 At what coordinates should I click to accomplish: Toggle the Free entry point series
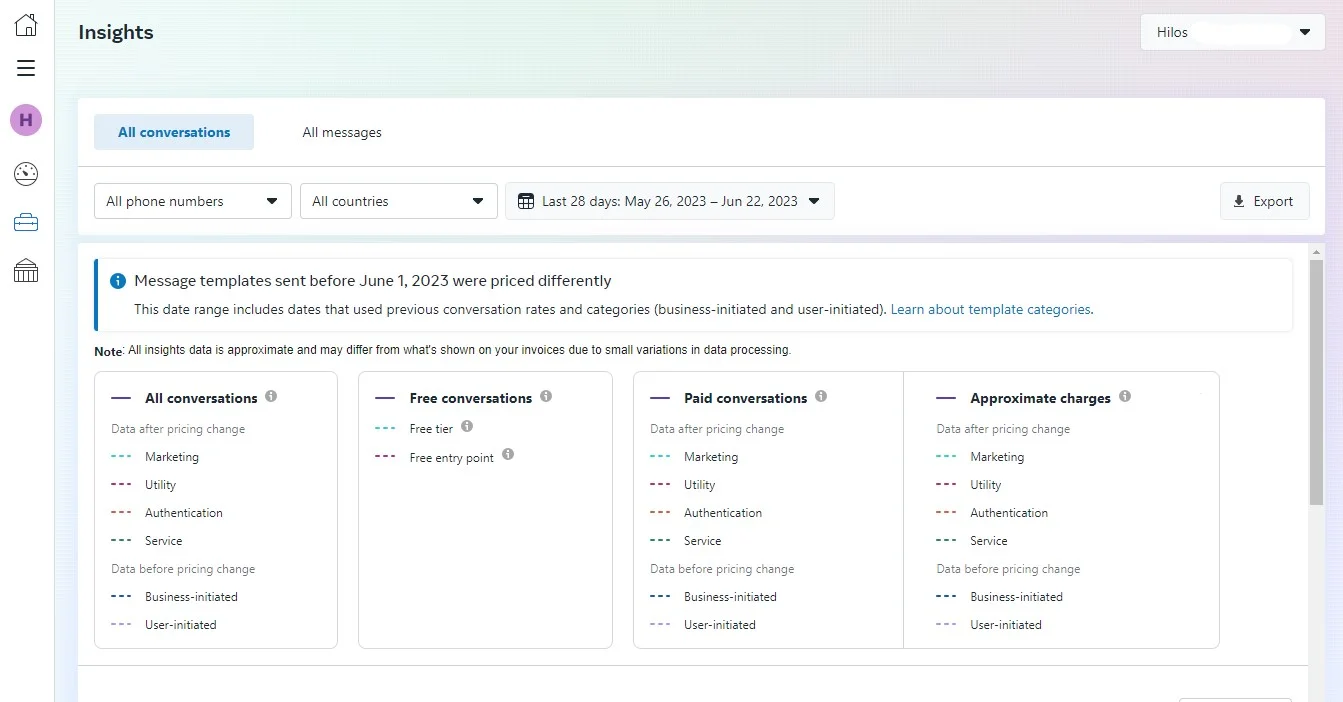[435, 458]
